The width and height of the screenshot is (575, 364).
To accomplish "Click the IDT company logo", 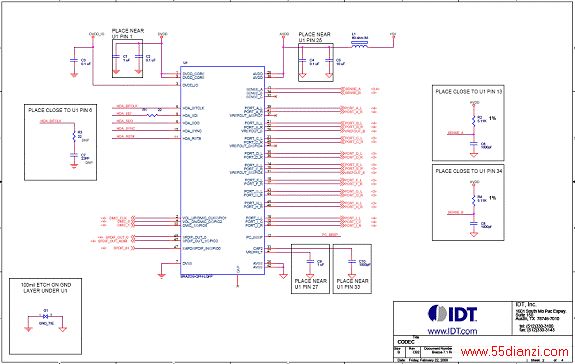I will (x=453, y=314).
